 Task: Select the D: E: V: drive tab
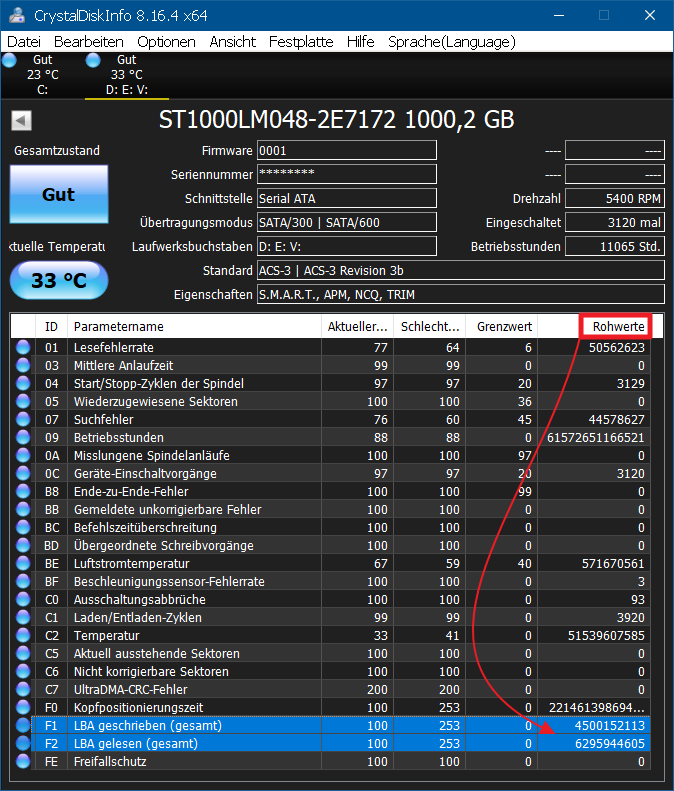point(127,75)
